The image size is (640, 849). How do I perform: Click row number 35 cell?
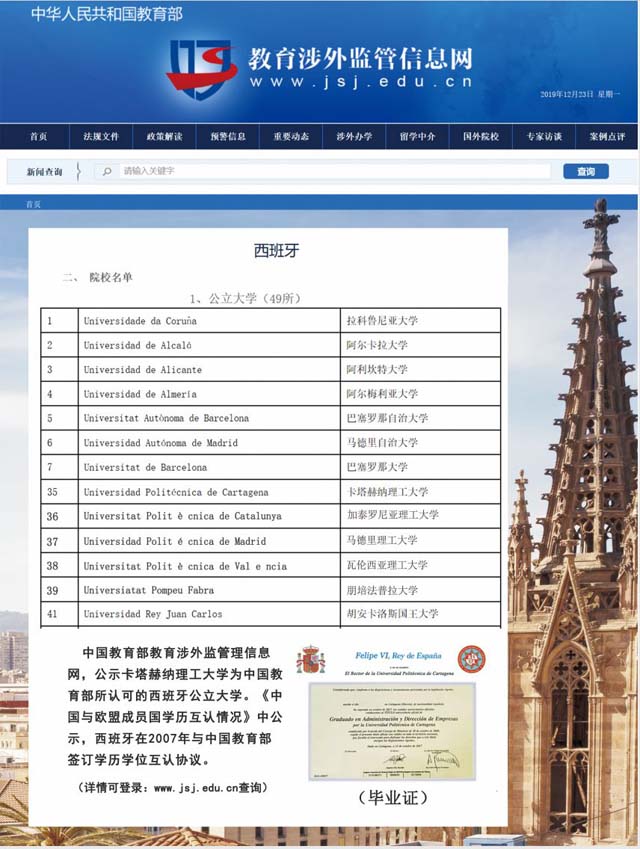click(x=60, y=492)
